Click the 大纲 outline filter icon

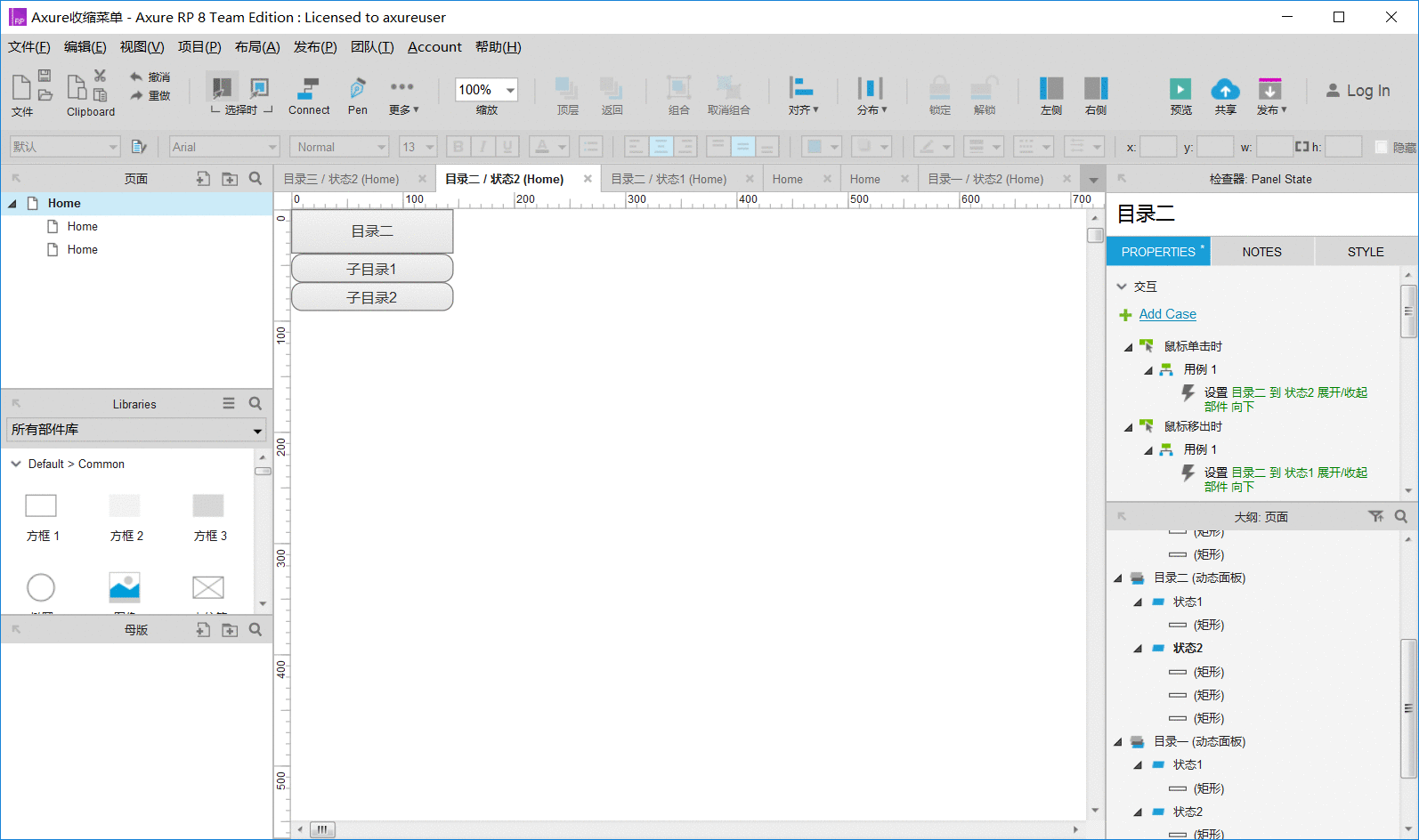tap(1375, 516)
